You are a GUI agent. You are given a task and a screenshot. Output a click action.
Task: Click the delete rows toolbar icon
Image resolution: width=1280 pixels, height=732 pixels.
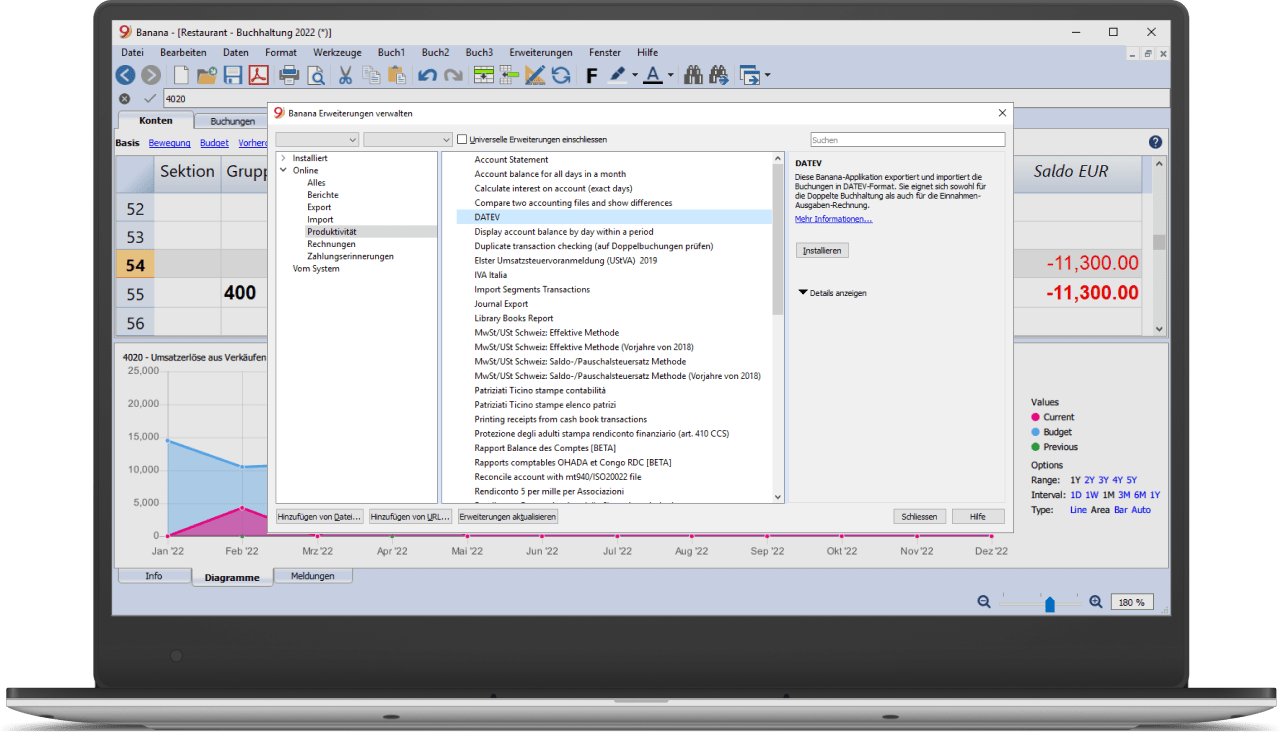click(x=509, y=75)
